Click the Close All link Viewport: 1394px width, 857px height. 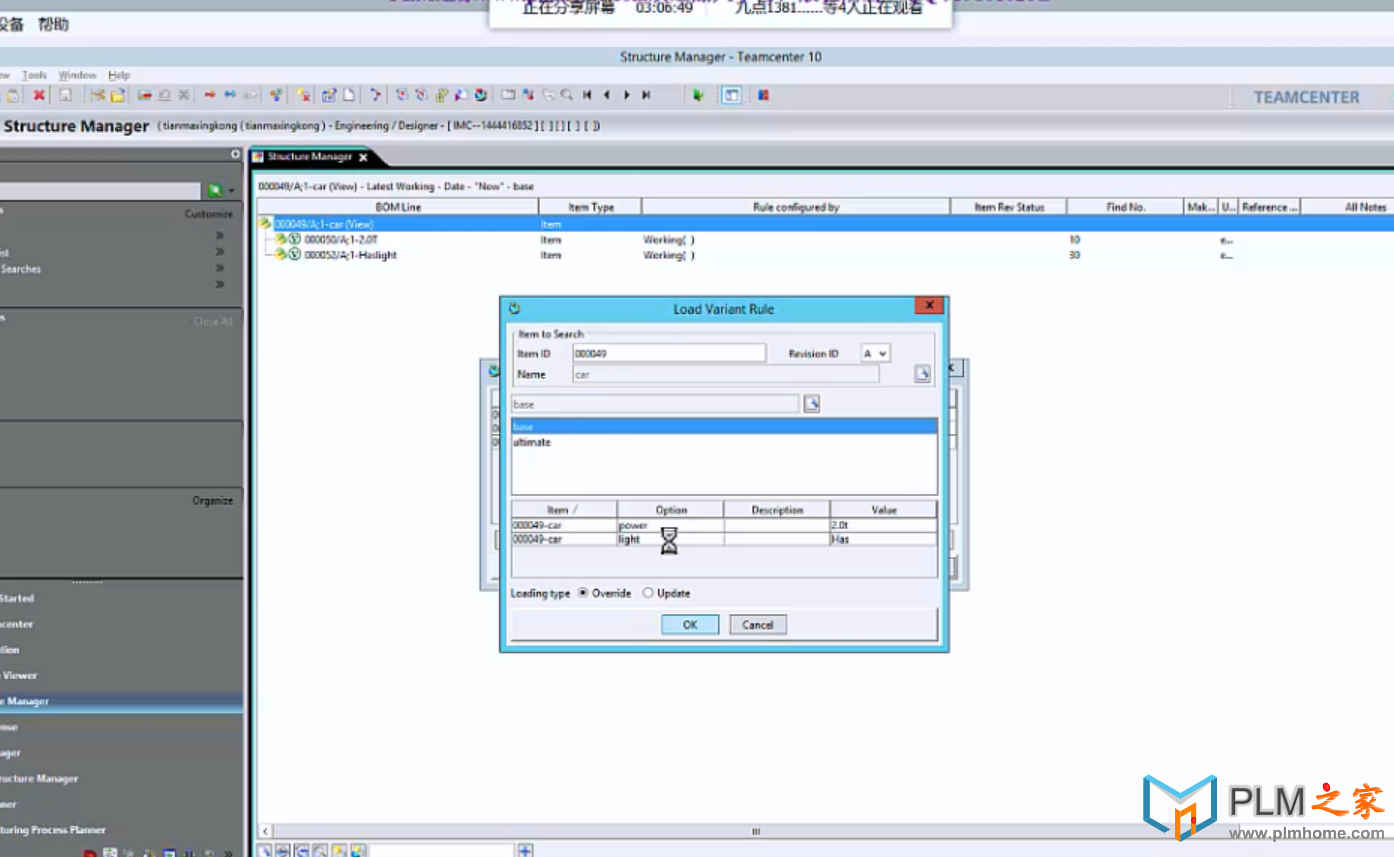click(213, 321)
